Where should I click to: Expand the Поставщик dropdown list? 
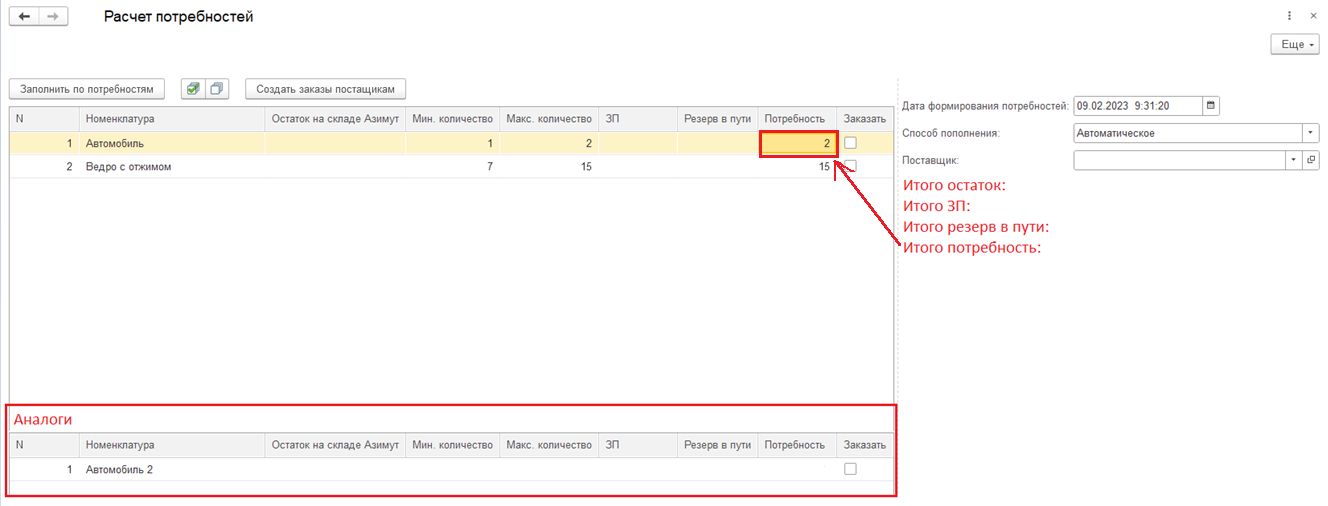[x=1293, y=159]
